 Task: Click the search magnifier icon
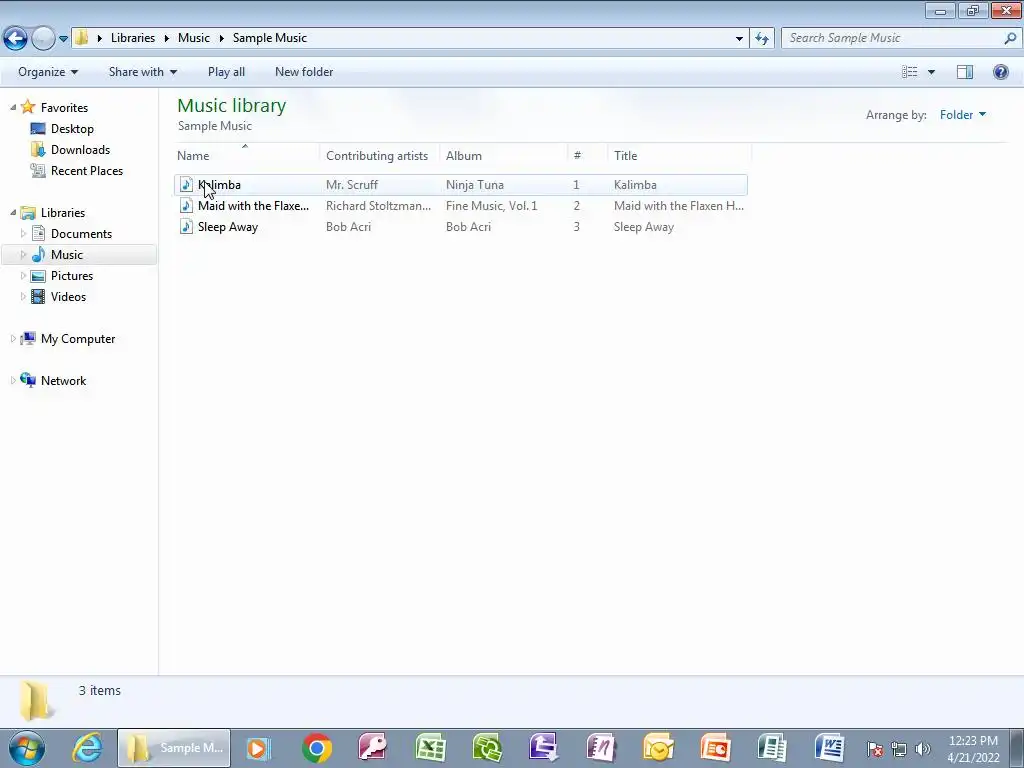pyautogui.click(x=1010, y=38)
